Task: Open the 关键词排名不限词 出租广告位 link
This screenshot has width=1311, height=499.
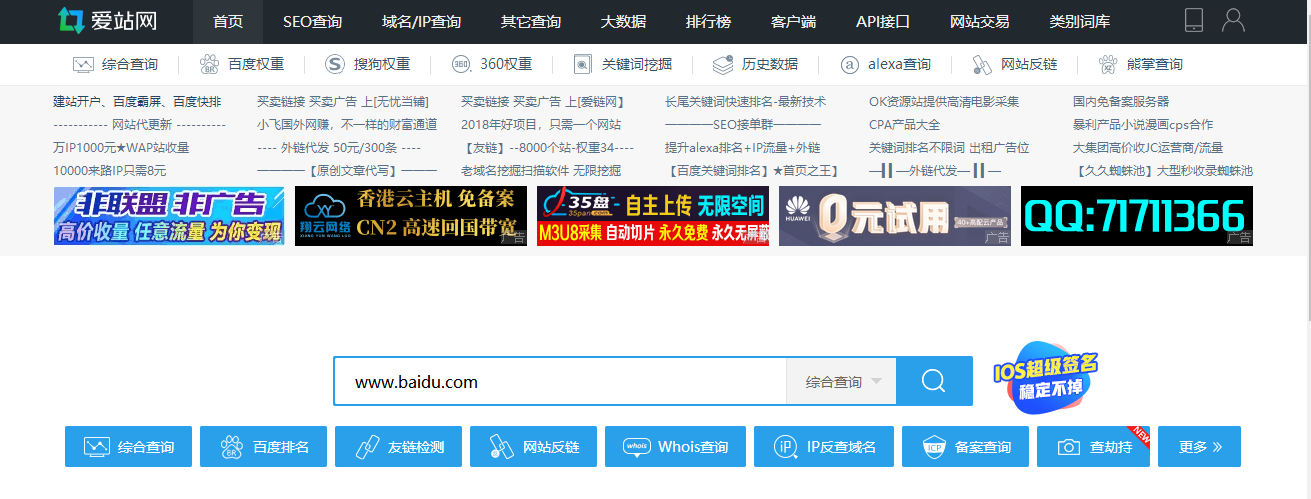Action: point(949,148)
